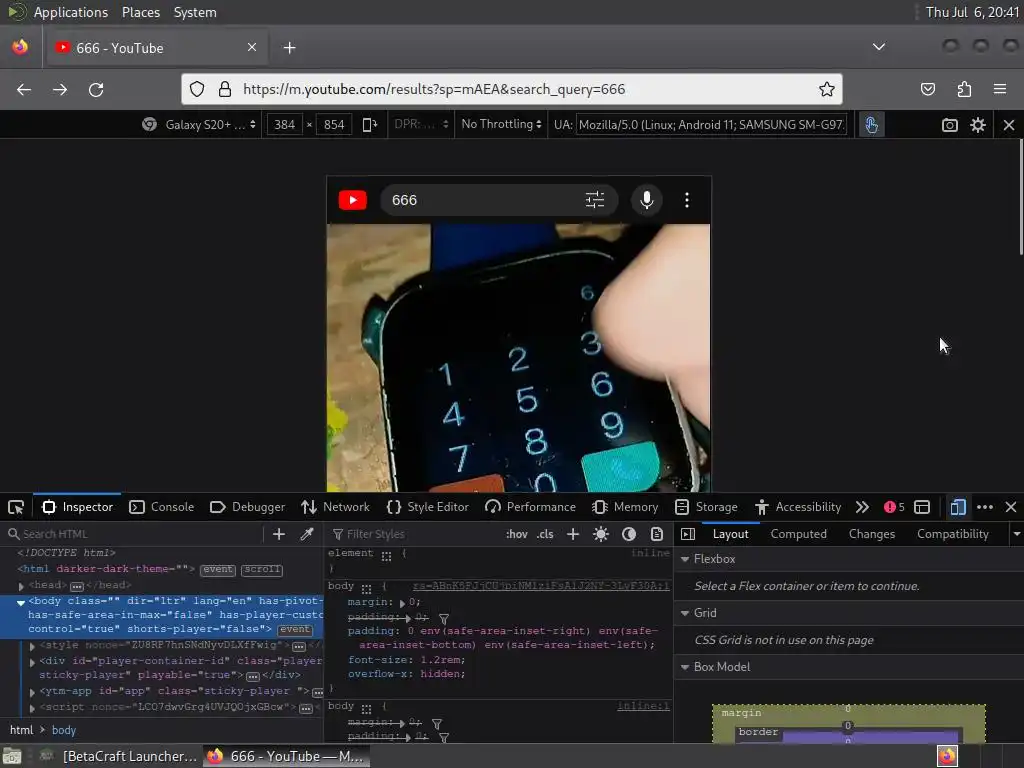Open a new browser tab
The image size is (1024, 768).
coord(289,48)
